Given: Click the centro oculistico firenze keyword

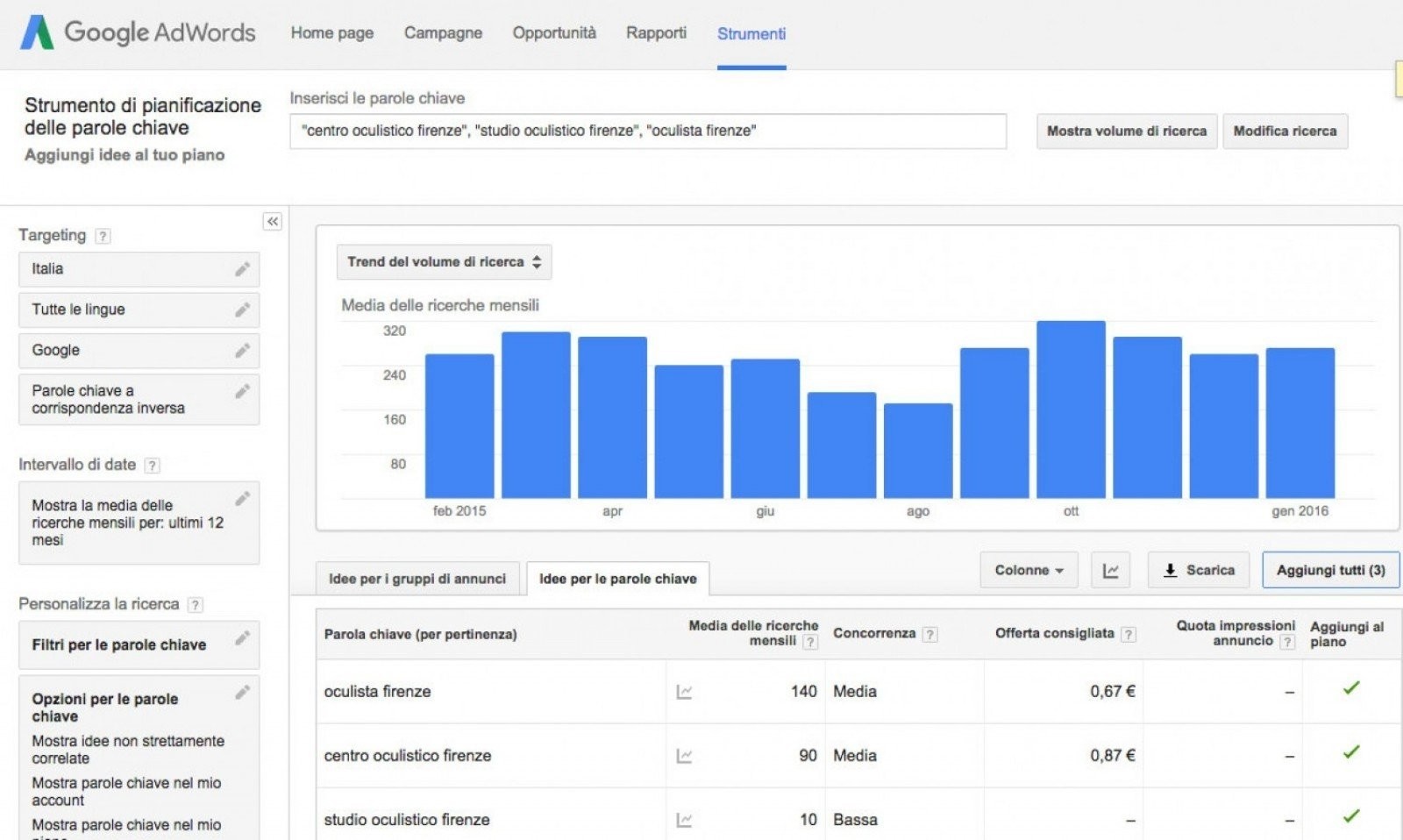Looking at the screenshot, I should tap(408, 756).
